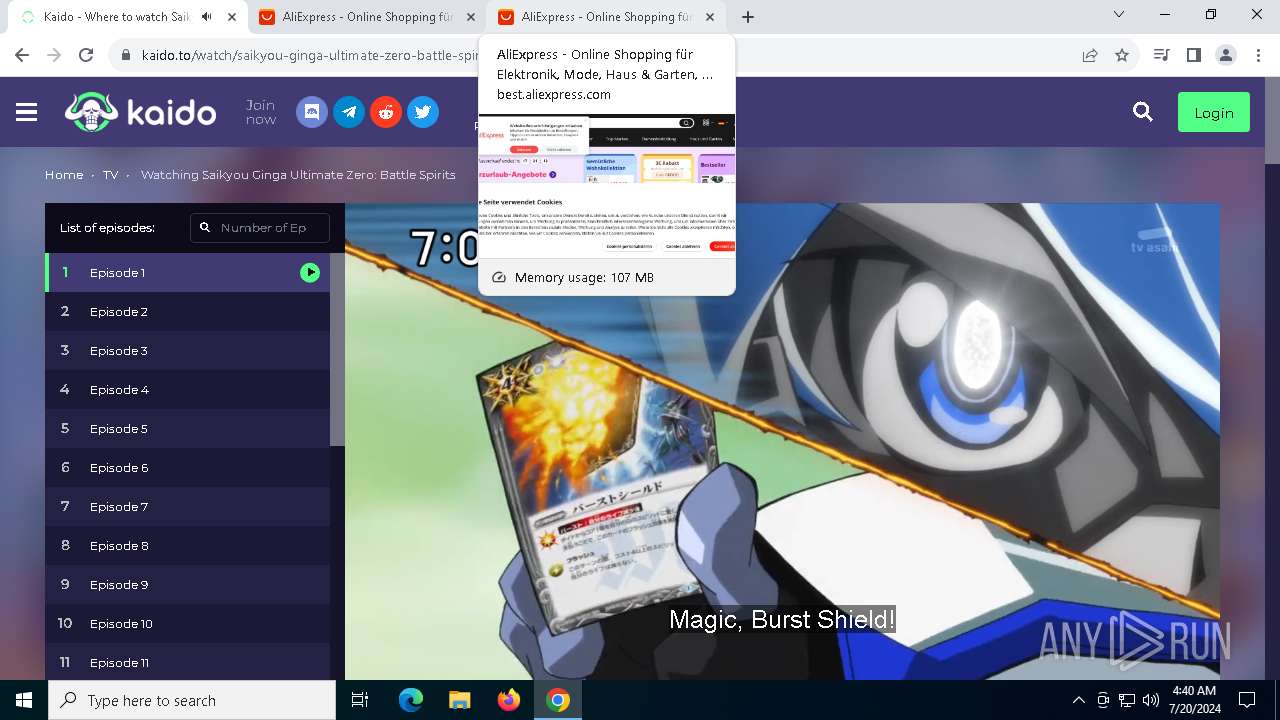Screen dimensions: 1280x720
Task: Select Episode 9 in the list
Action: tap(187, 584)
